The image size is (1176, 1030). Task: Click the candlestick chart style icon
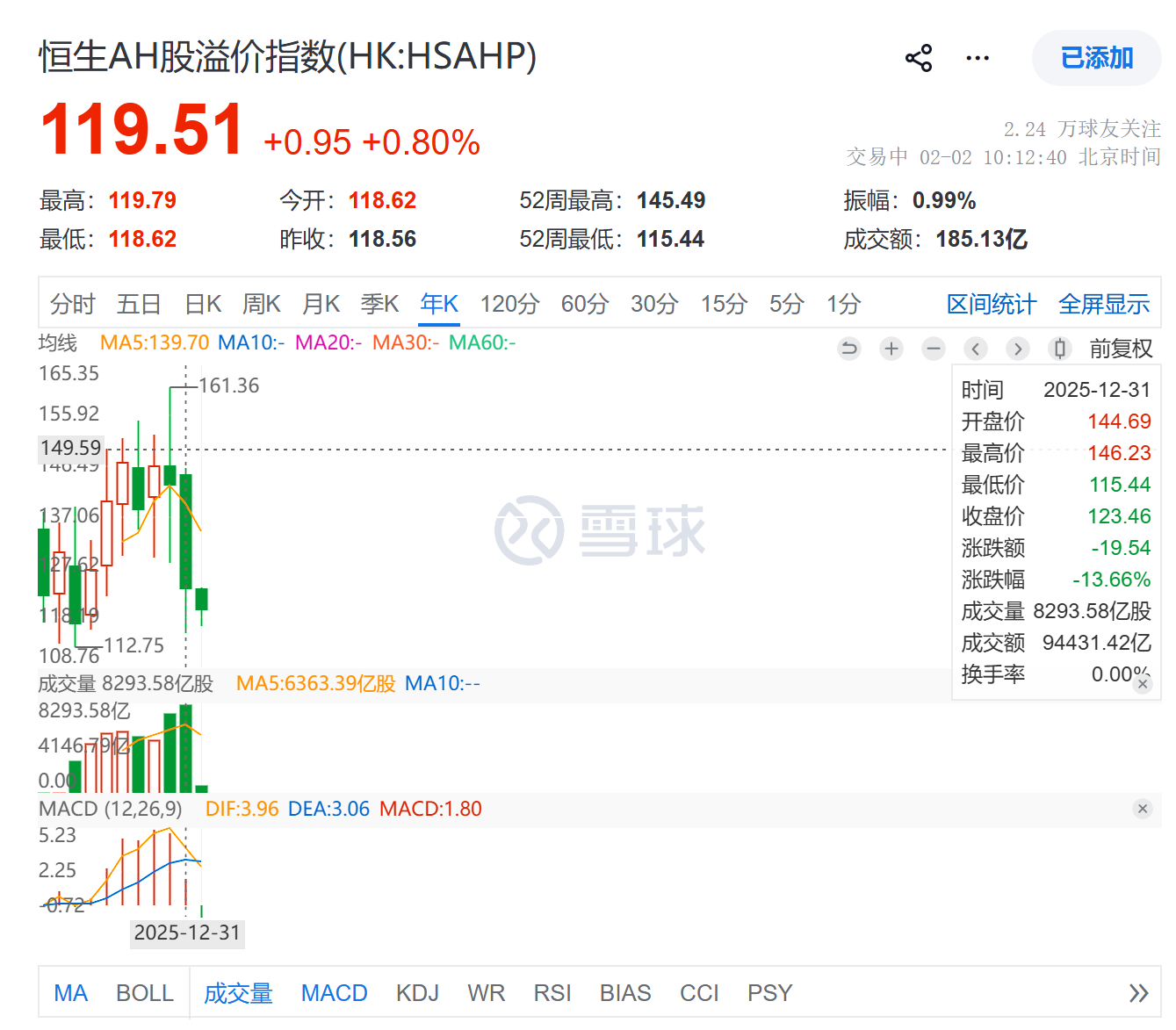1060,349
